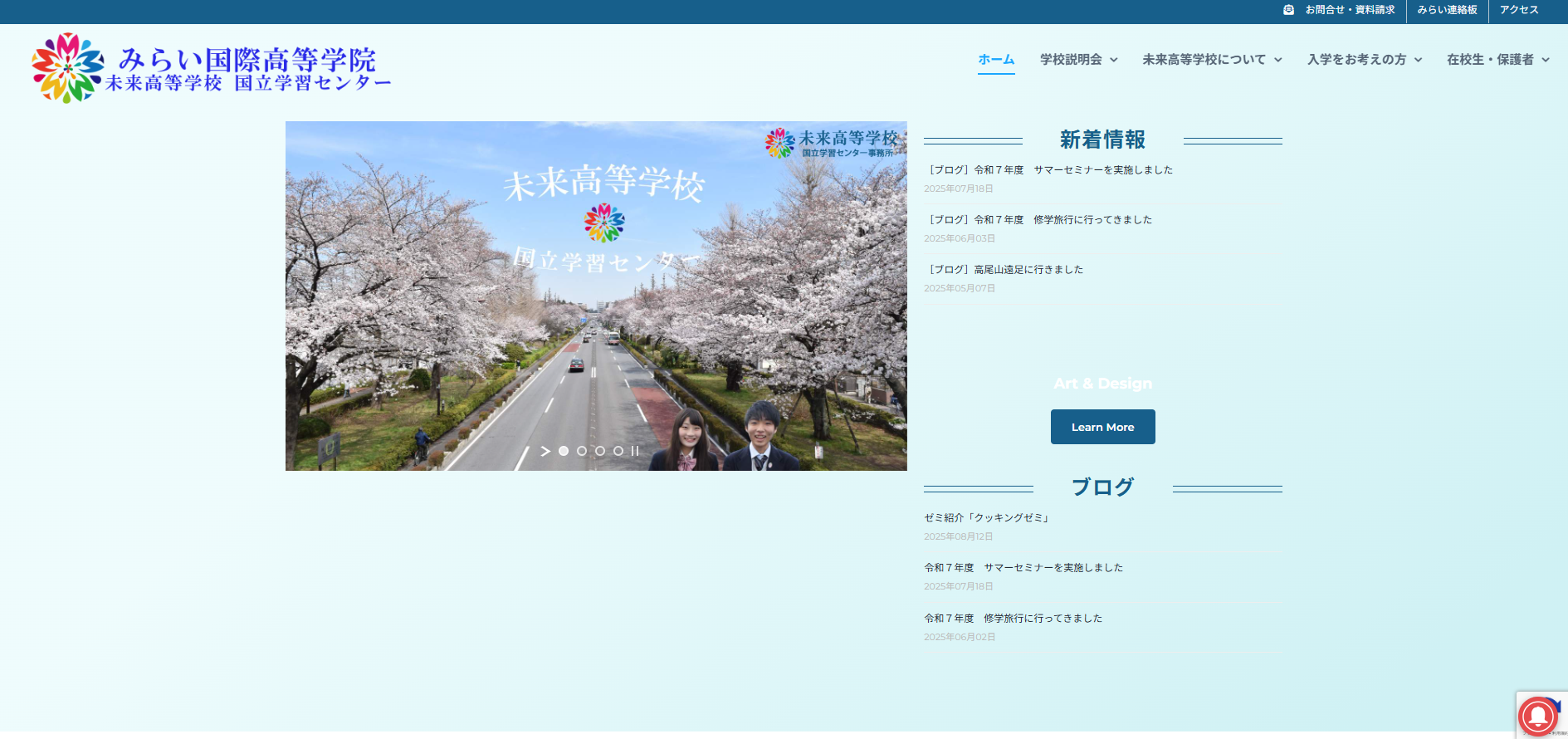Image resolution: width=1568 pixels, height=739 pixels.
Task: Open the アクセス page from top bar
Action: click(1519, 10)
